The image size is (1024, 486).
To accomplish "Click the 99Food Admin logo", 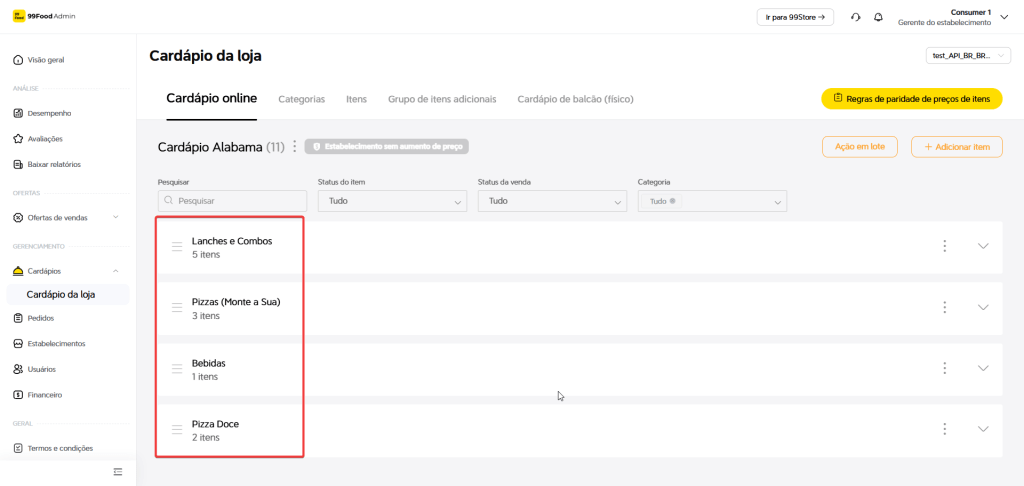I will pyautogui.click(x=44, y=16).
